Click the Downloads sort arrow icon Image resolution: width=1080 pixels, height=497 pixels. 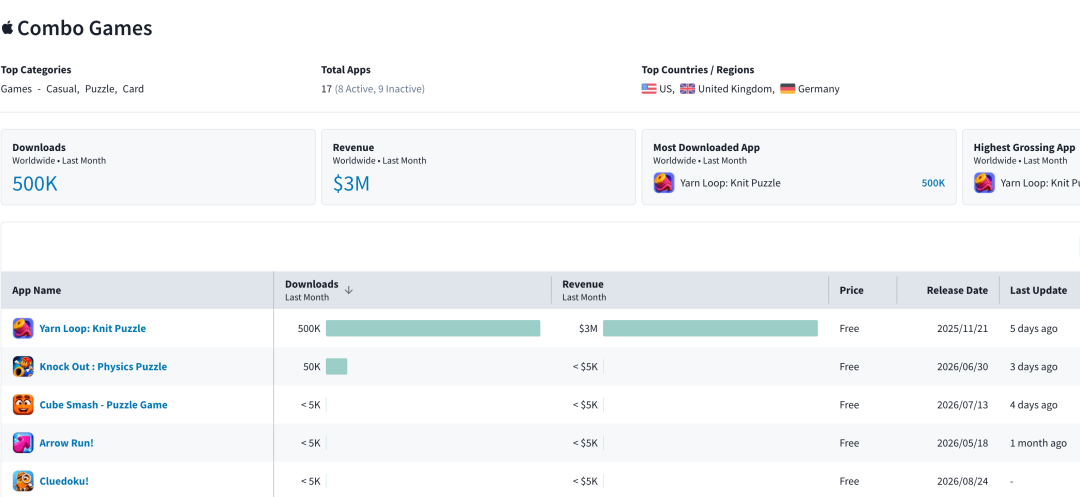tap(349, 290)
